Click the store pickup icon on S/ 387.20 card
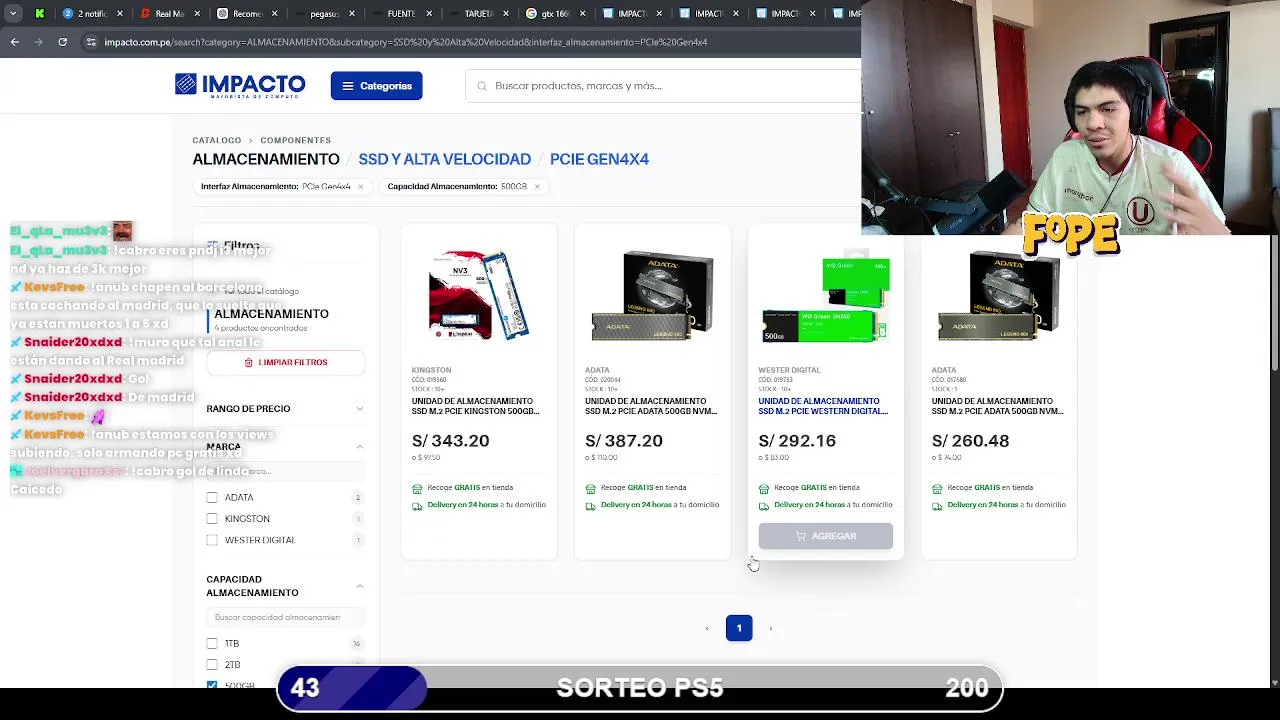Viewport: 1280px width, 720px height. 590,488
